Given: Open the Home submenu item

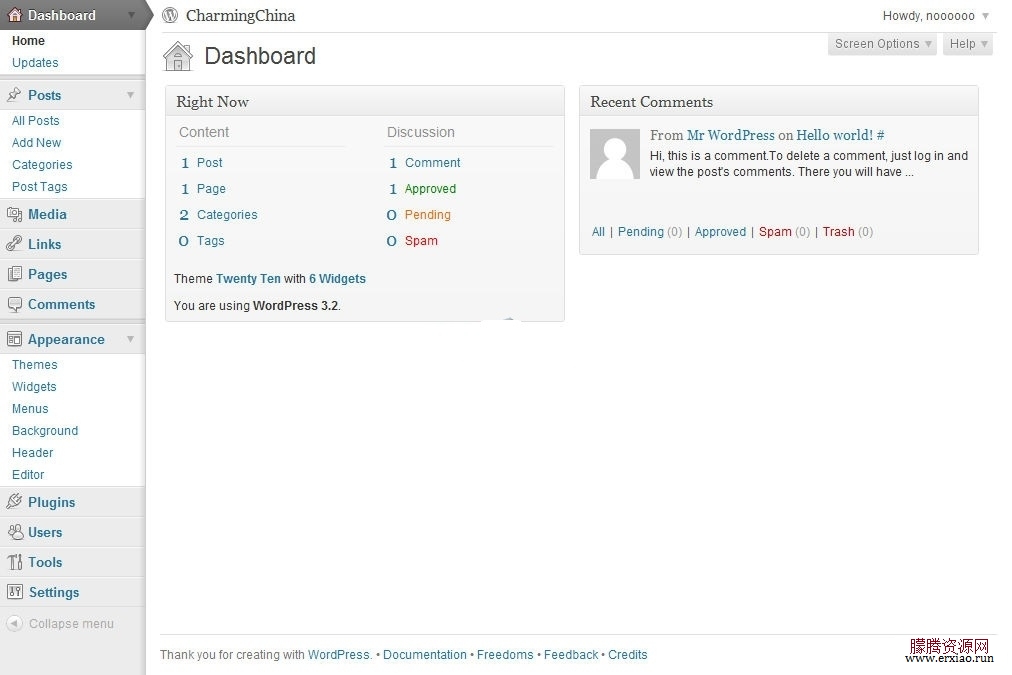Looking at the screenshot, I should point(28,41).
